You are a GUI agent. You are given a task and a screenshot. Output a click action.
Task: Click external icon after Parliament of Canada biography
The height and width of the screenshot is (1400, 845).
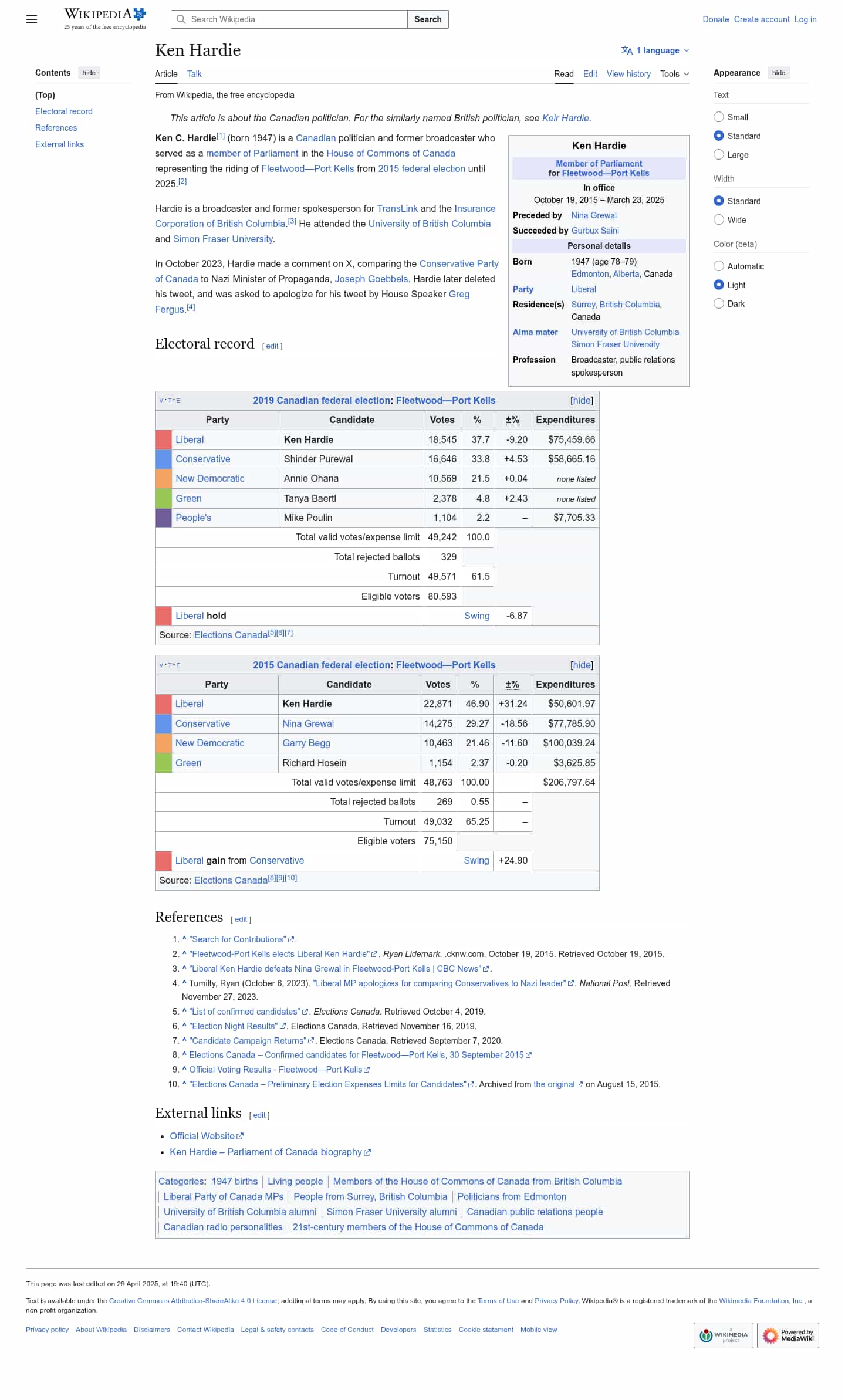(367, 1152)
